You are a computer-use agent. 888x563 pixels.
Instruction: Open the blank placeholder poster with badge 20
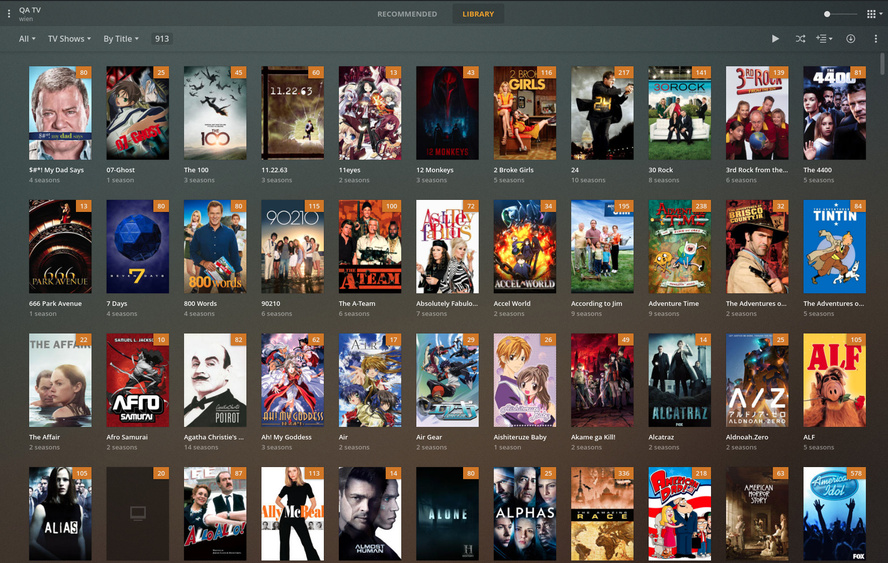point(138,514)
